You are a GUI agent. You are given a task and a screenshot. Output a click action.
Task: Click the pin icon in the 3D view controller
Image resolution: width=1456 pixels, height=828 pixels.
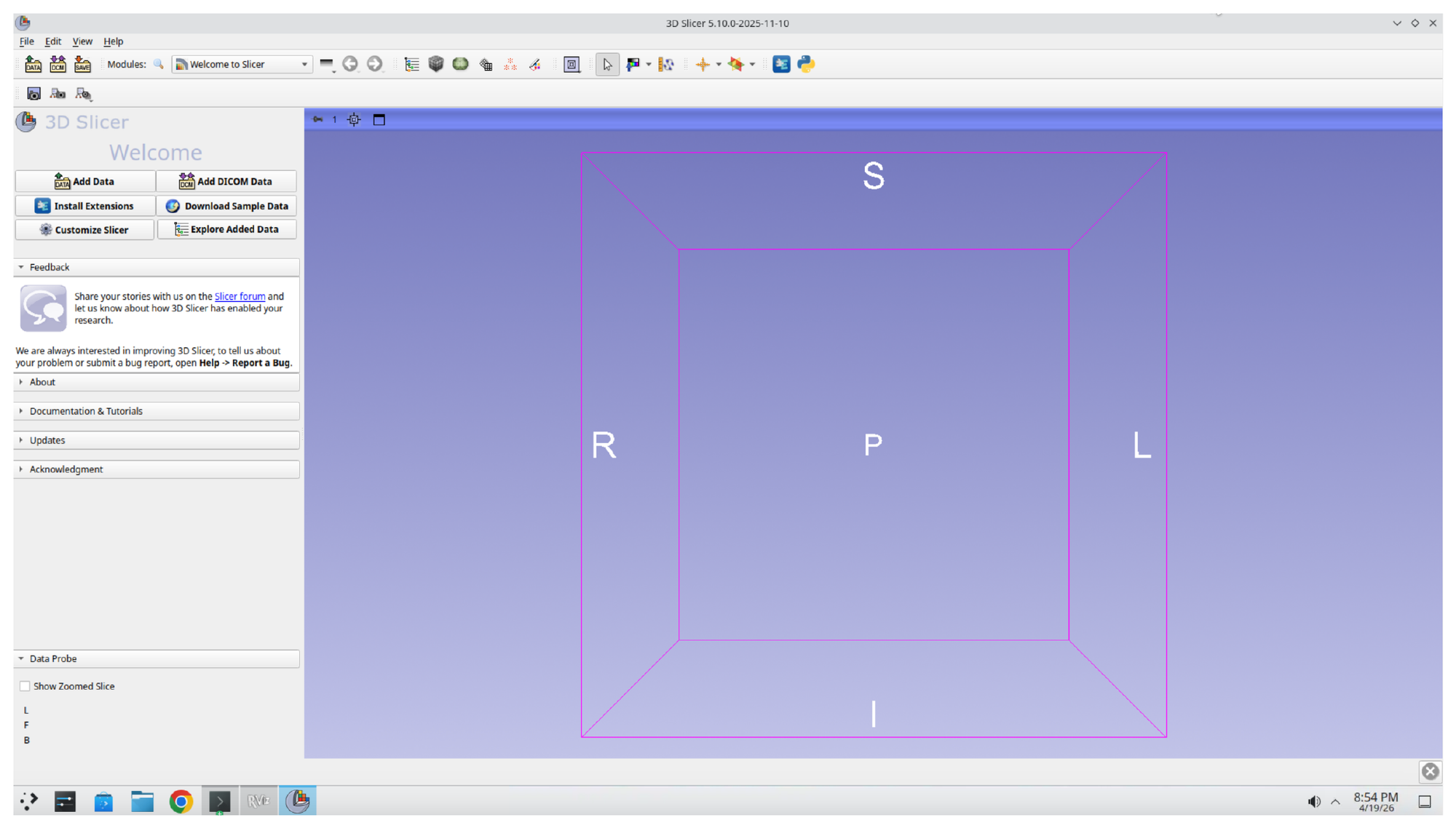pos(318,119)
